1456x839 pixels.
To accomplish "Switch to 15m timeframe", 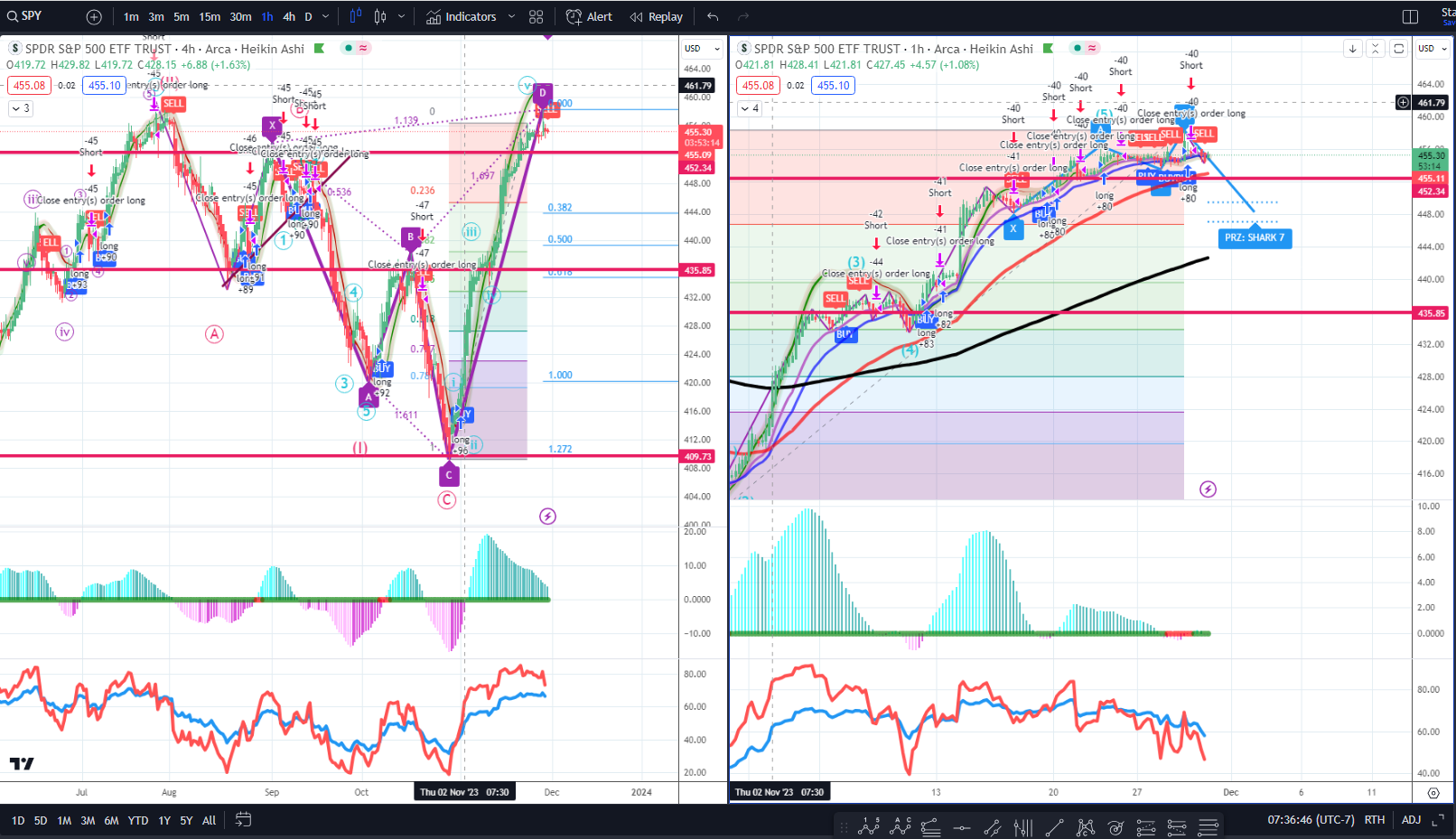I will pyautogui.click(x=210, y=16).
